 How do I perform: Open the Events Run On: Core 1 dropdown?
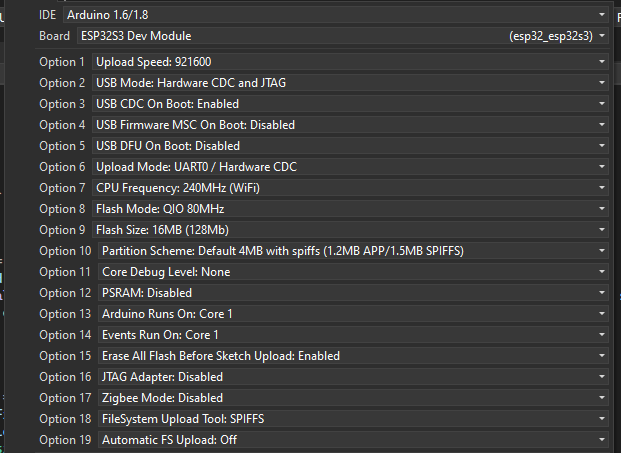click(x=353, y=335)
